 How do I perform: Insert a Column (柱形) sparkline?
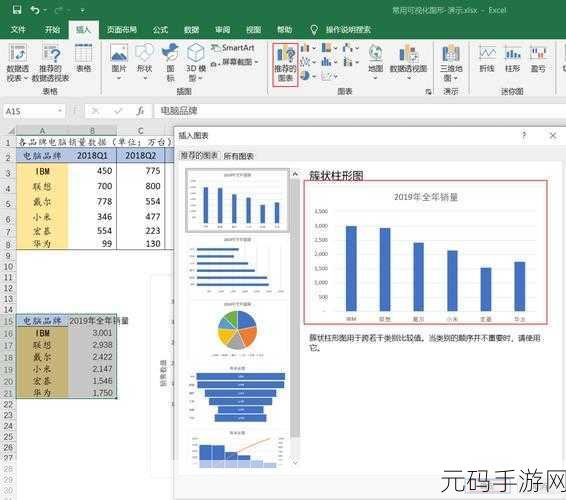point(513,58)
